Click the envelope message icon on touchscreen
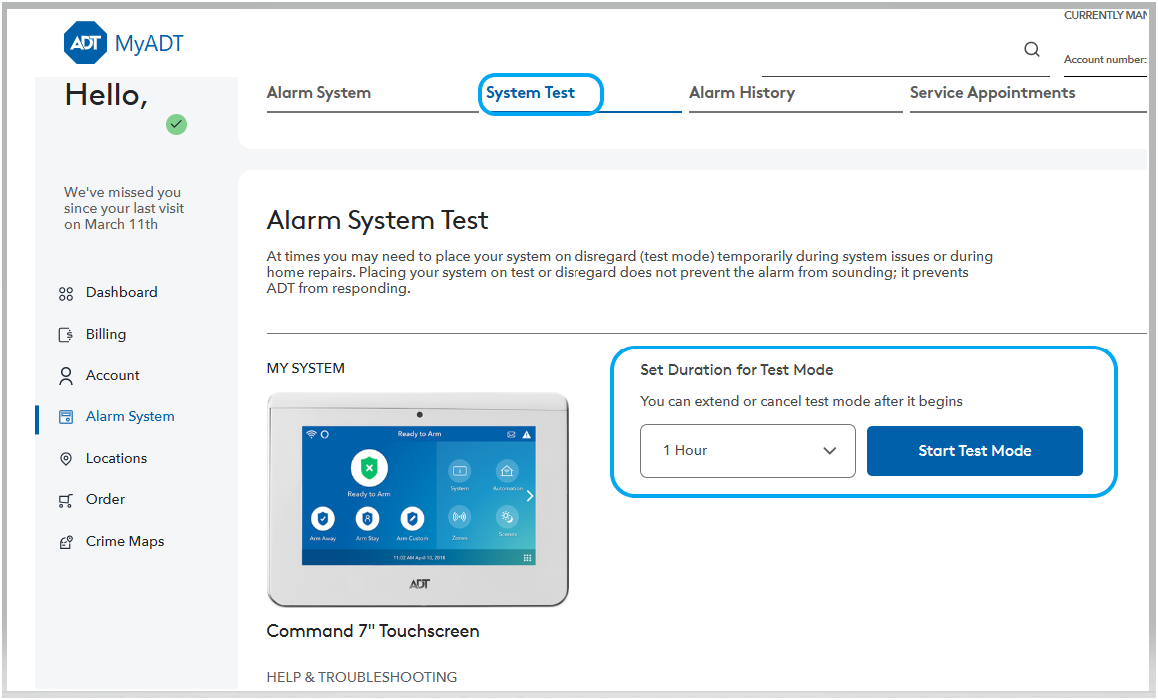 pyautogui.click(x=511, y=434)
